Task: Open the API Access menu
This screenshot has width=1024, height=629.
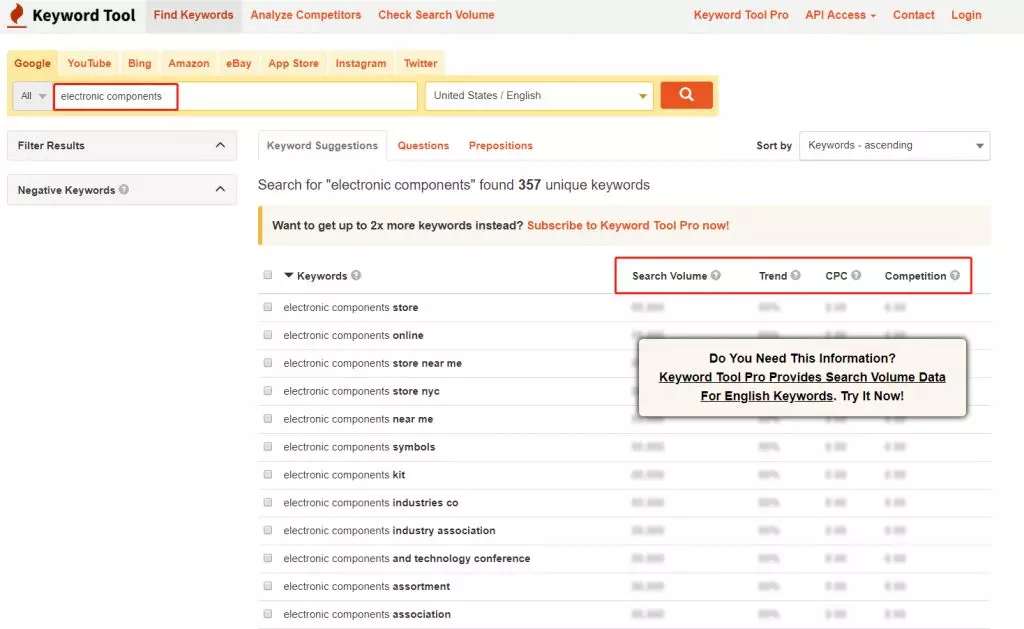Action: [x=840, y=15]
